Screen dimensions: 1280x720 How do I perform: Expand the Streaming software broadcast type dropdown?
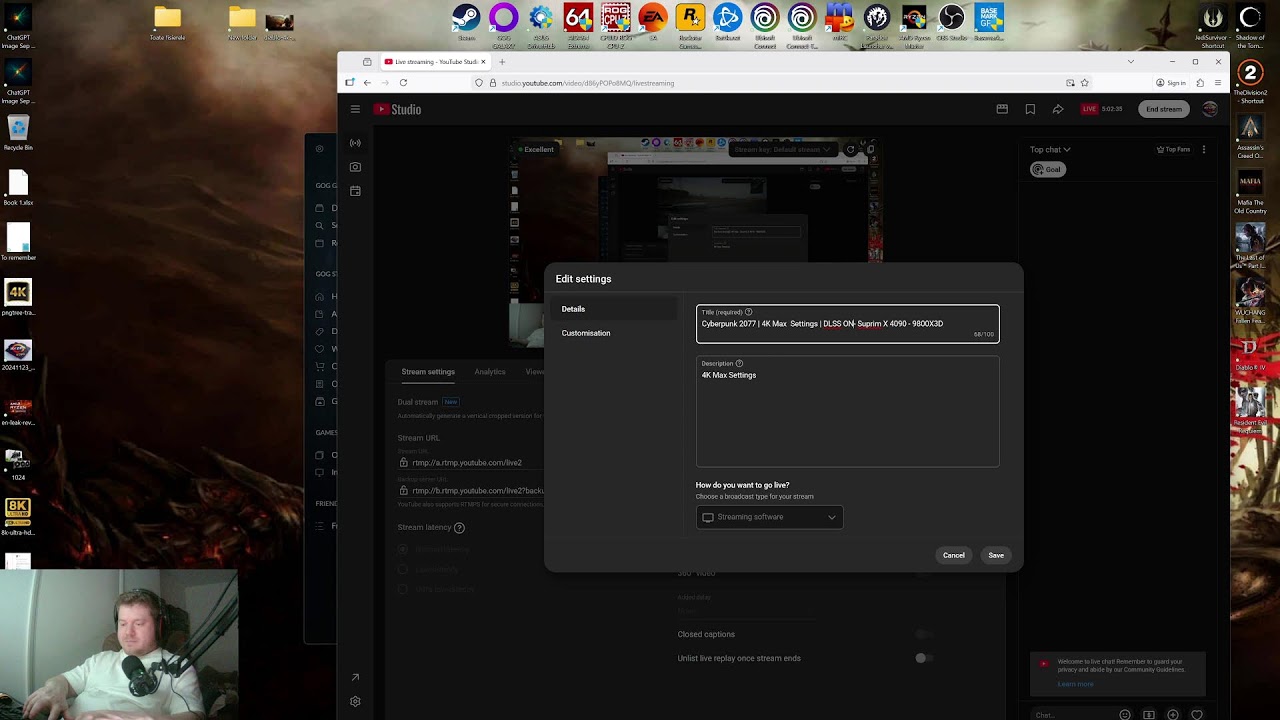pos(769,517)
